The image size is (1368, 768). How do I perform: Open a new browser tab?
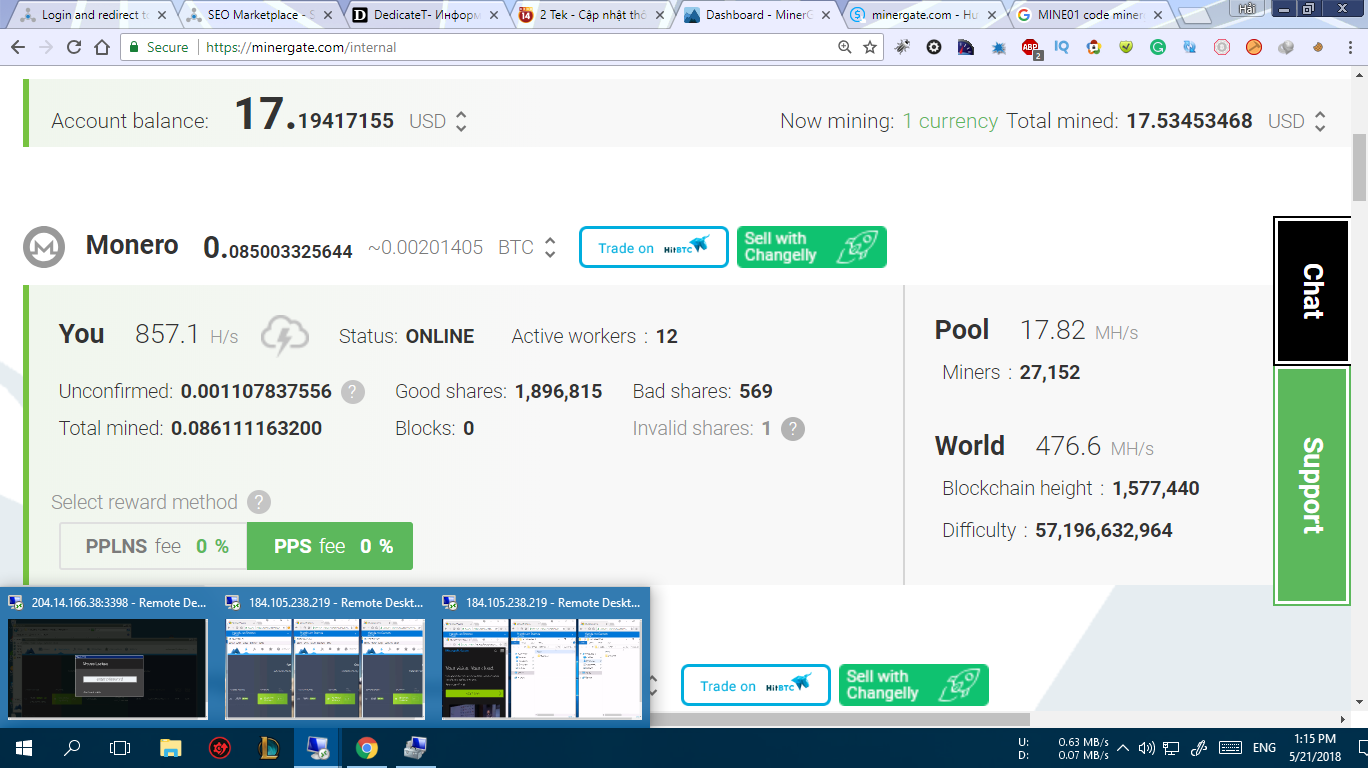tap(1196, 16)
